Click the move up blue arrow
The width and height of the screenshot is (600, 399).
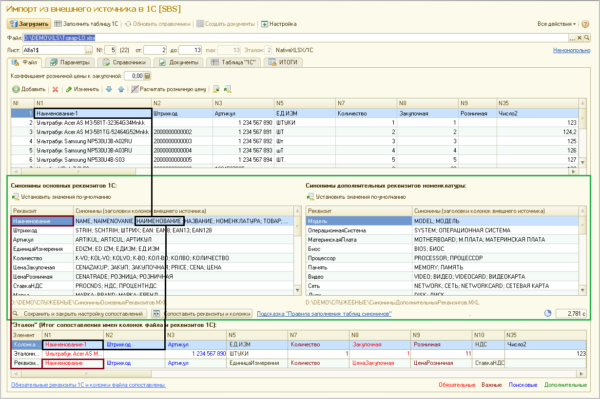(x=121, y=89)
